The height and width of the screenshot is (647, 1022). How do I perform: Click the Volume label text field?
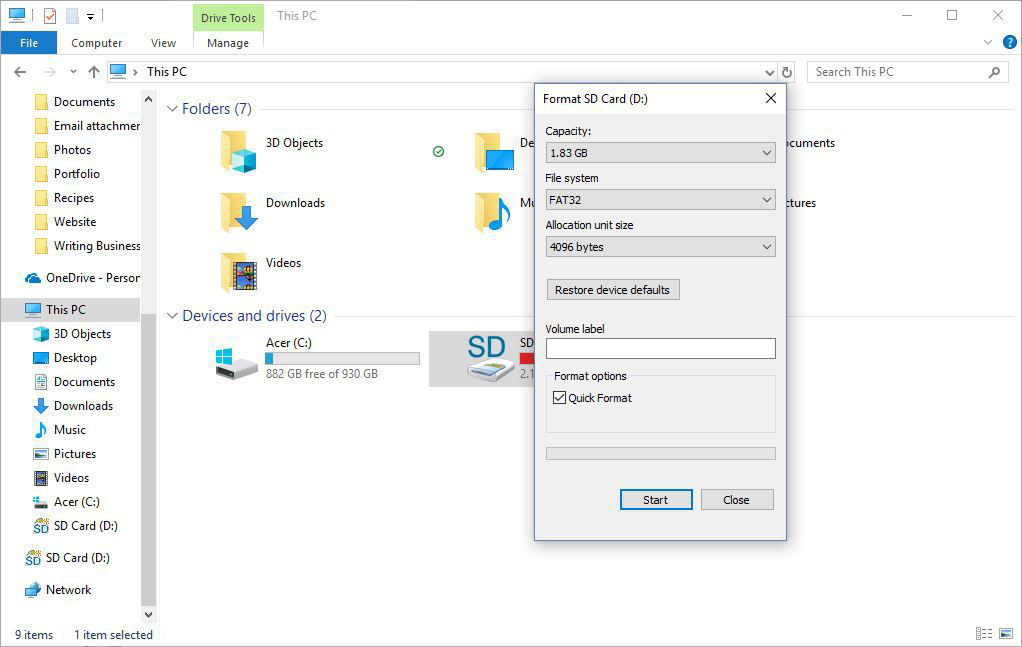(x=660, y=348)
